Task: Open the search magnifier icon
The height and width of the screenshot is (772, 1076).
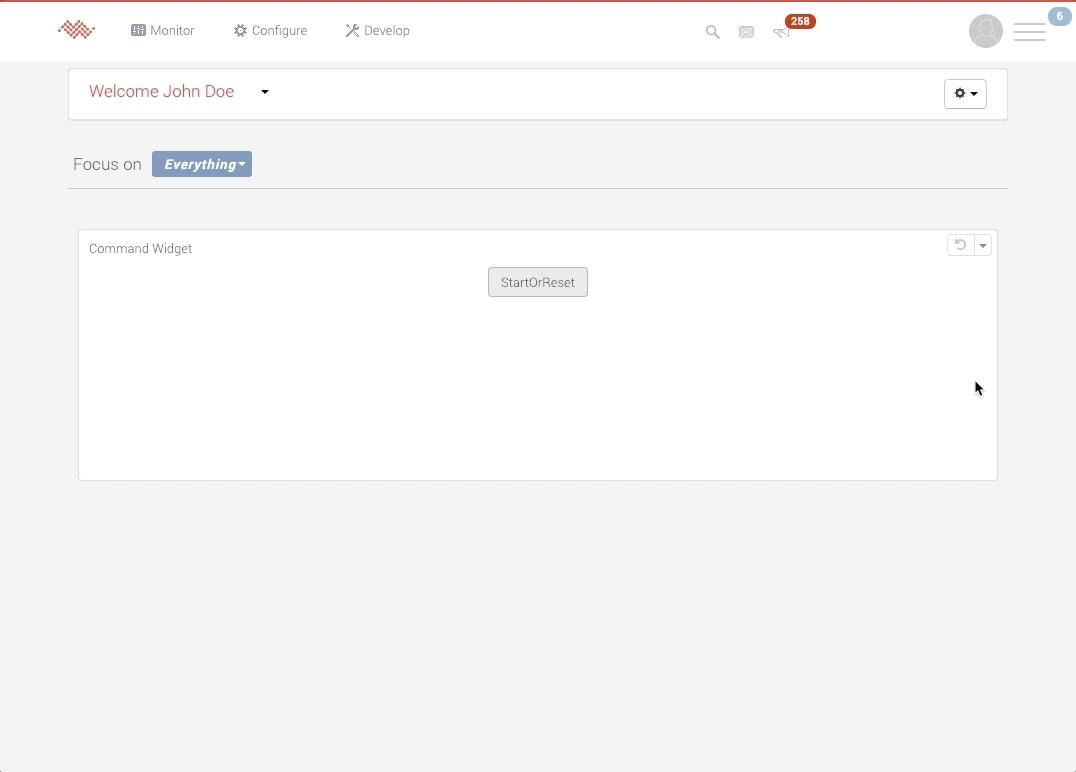Action: coord(713,32)
